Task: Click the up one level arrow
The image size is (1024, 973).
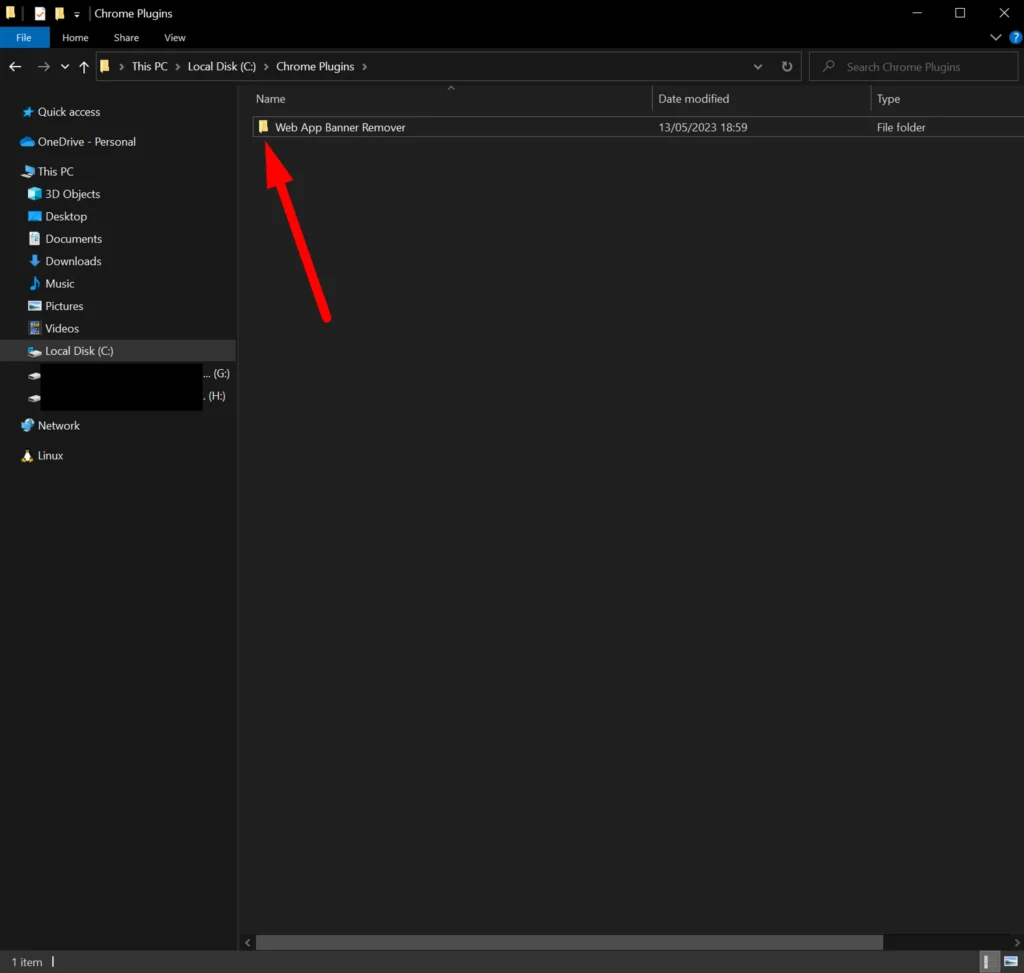Action: click(83, 67)
